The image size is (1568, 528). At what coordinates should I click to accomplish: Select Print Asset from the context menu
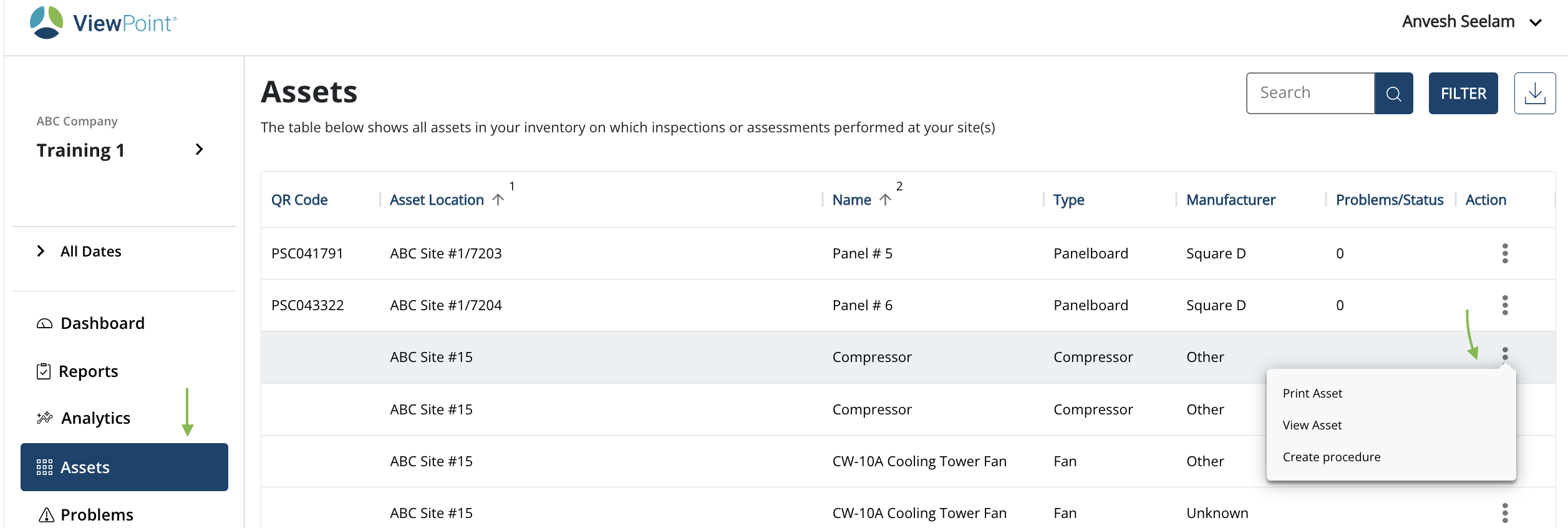[x=1312, y=393]
